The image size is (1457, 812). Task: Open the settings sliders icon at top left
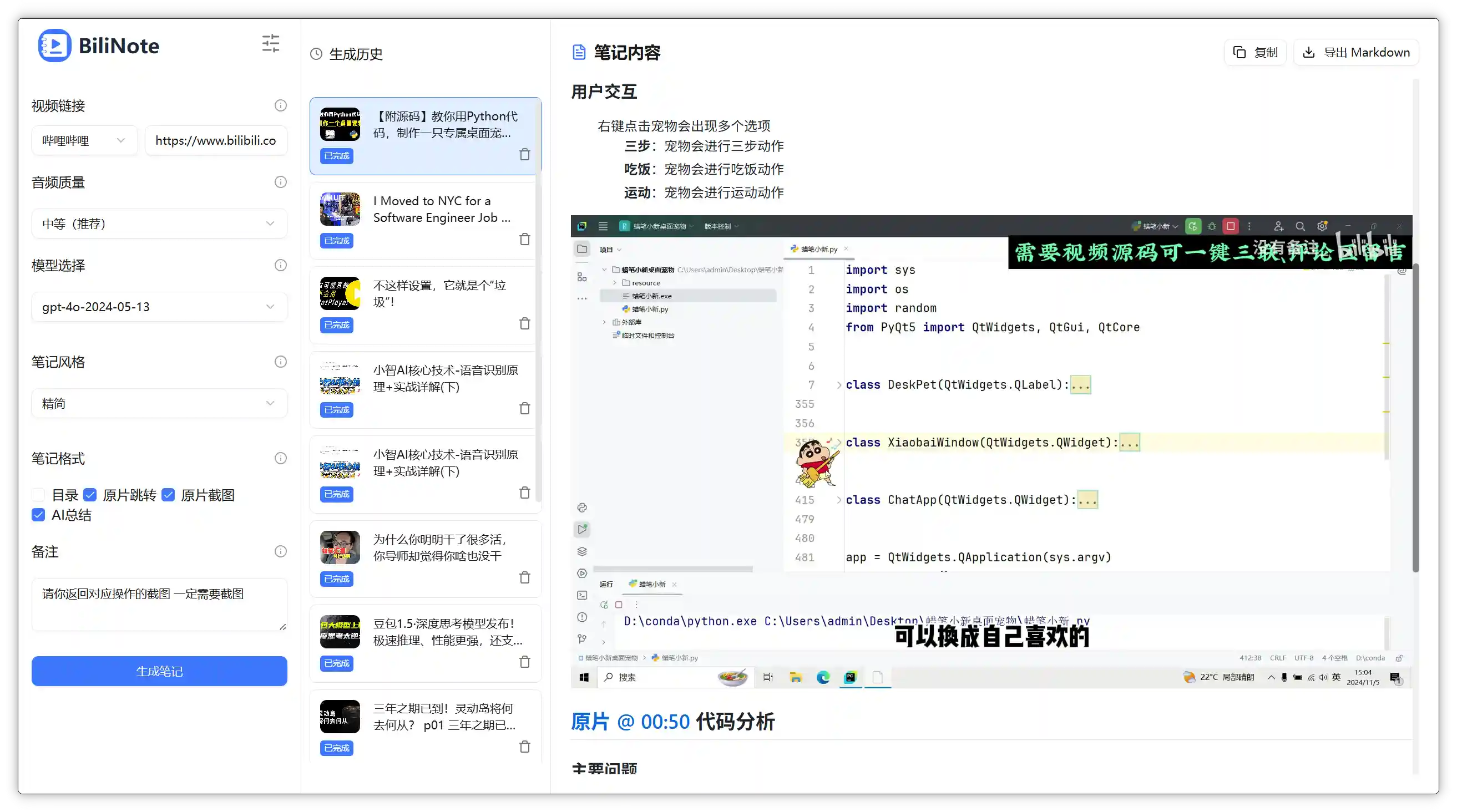coord(270,43)
